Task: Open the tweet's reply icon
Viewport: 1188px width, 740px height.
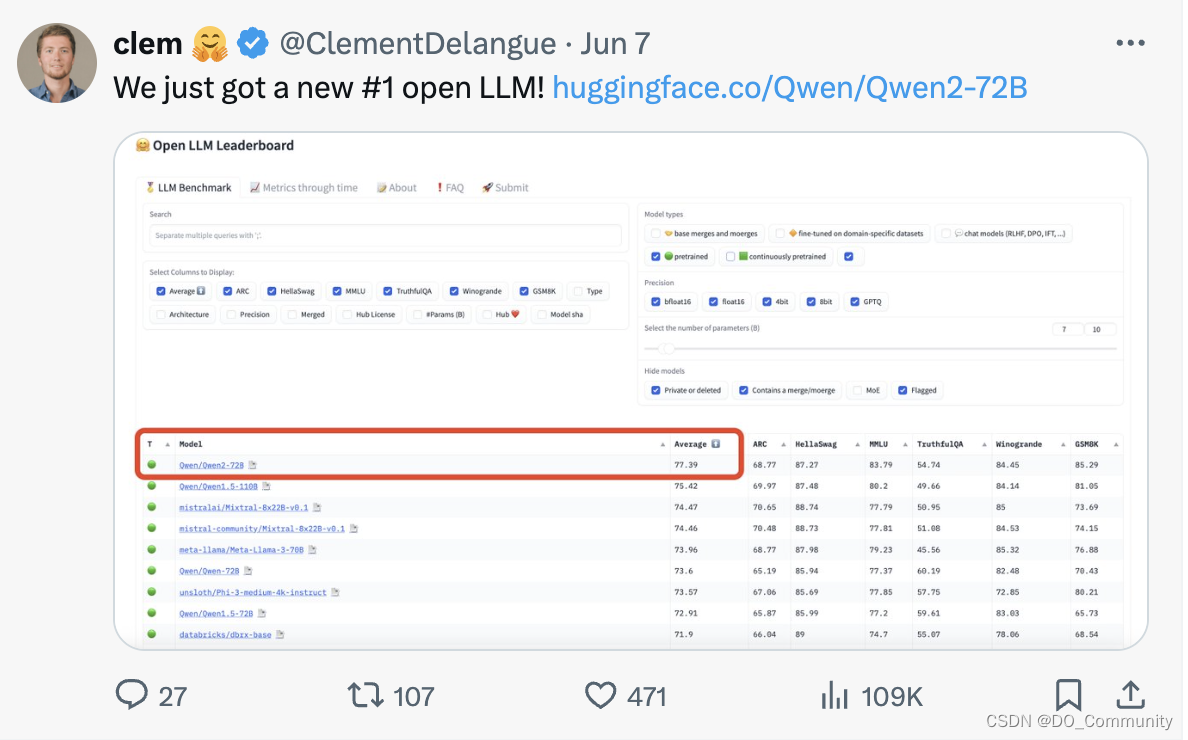Action: click(x=131, y=695)
